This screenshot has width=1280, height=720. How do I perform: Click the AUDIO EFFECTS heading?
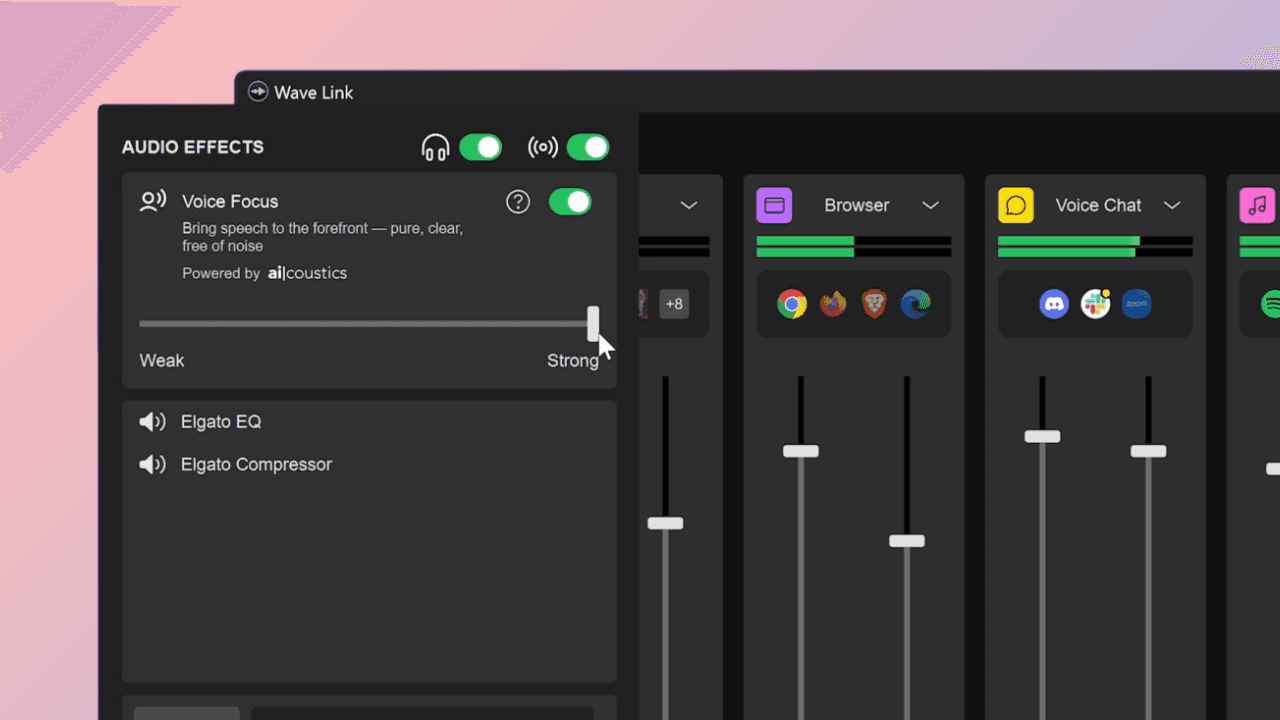pos(193,147)
